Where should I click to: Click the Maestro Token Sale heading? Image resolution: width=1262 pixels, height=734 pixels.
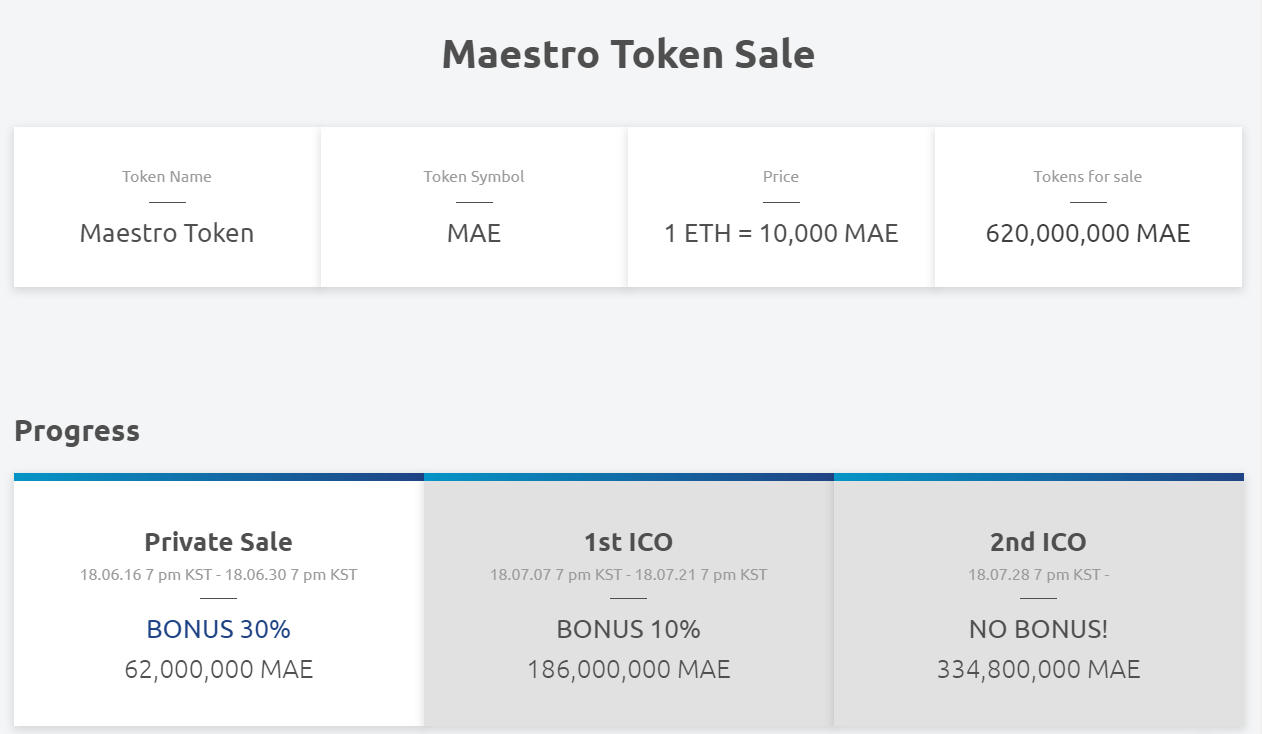point(628,54)
